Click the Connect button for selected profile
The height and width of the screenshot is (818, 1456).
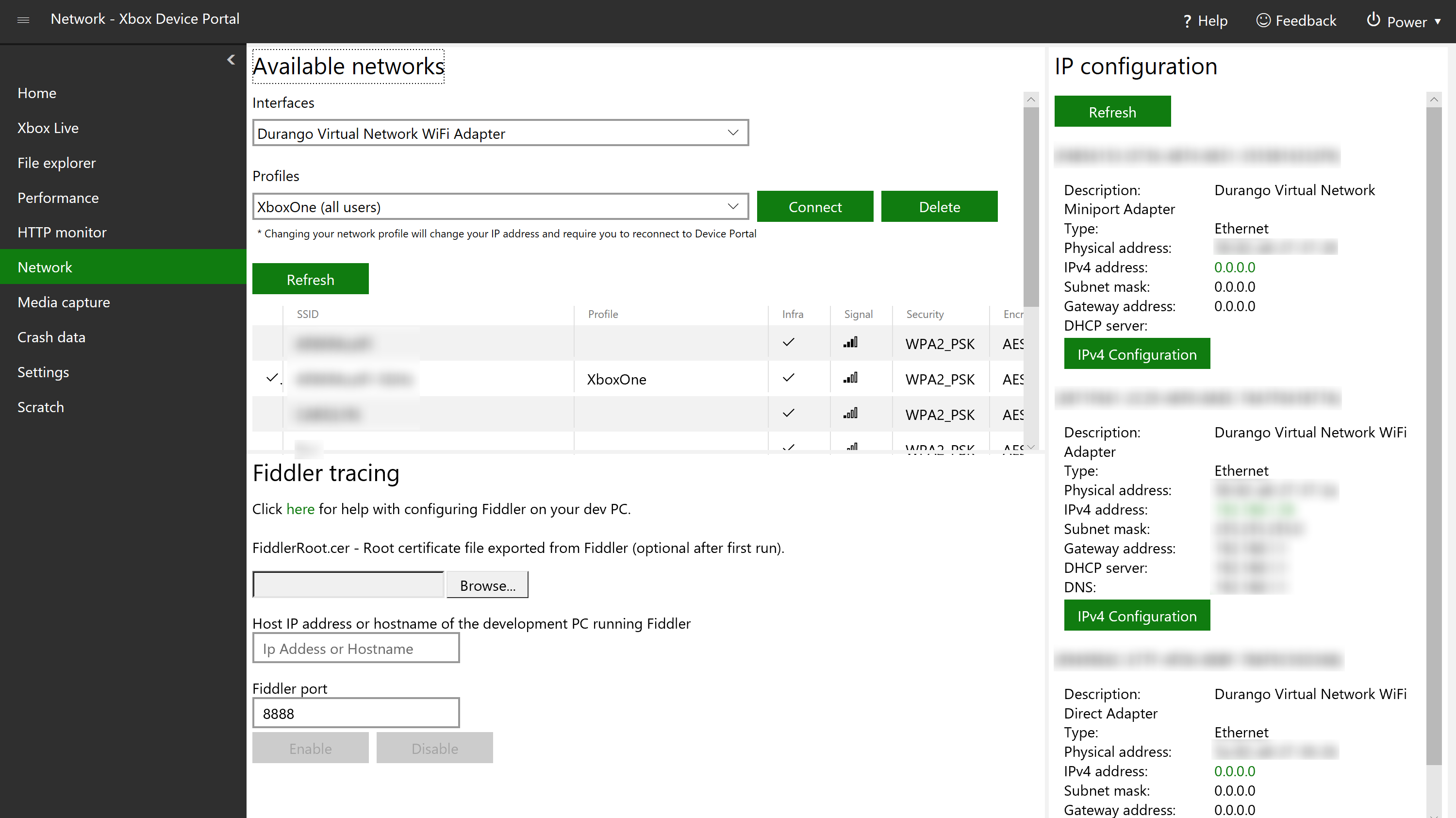click(x=815, y=206)
